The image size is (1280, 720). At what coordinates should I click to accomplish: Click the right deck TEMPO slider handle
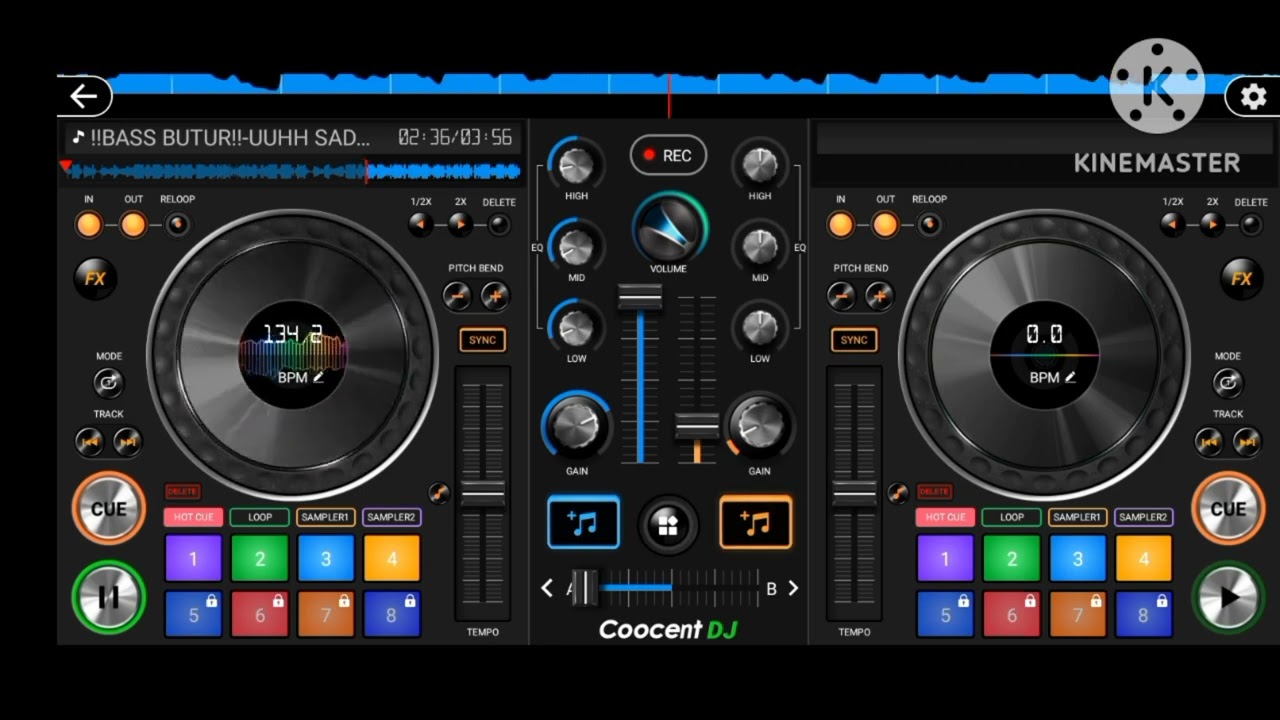click(x=854, y=491)
